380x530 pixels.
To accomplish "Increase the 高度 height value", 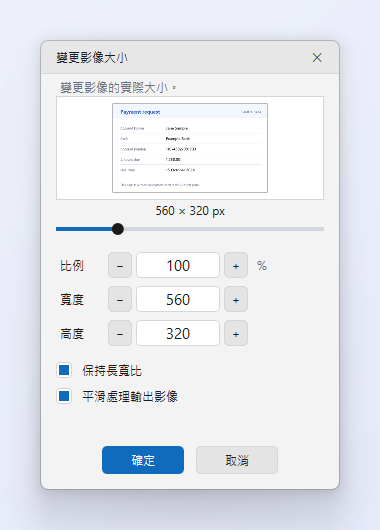I will pyautogui.click(x=236, y=334).
